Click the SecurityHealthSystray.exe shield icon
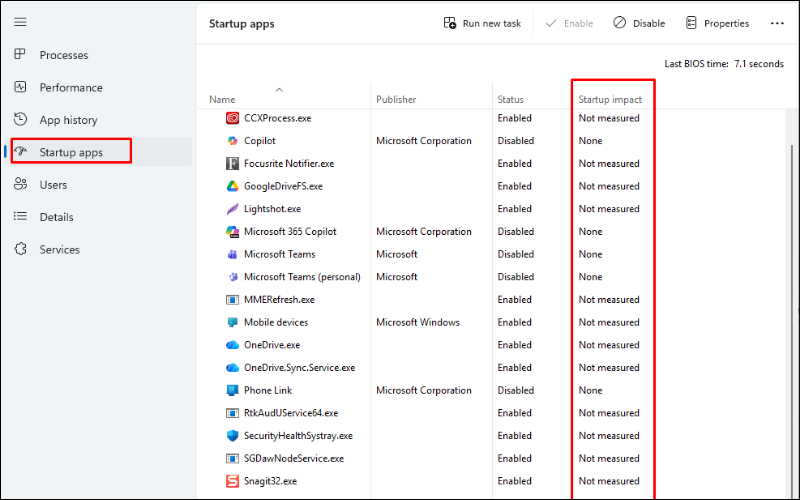The image size is (800, 500). [232, 436]
